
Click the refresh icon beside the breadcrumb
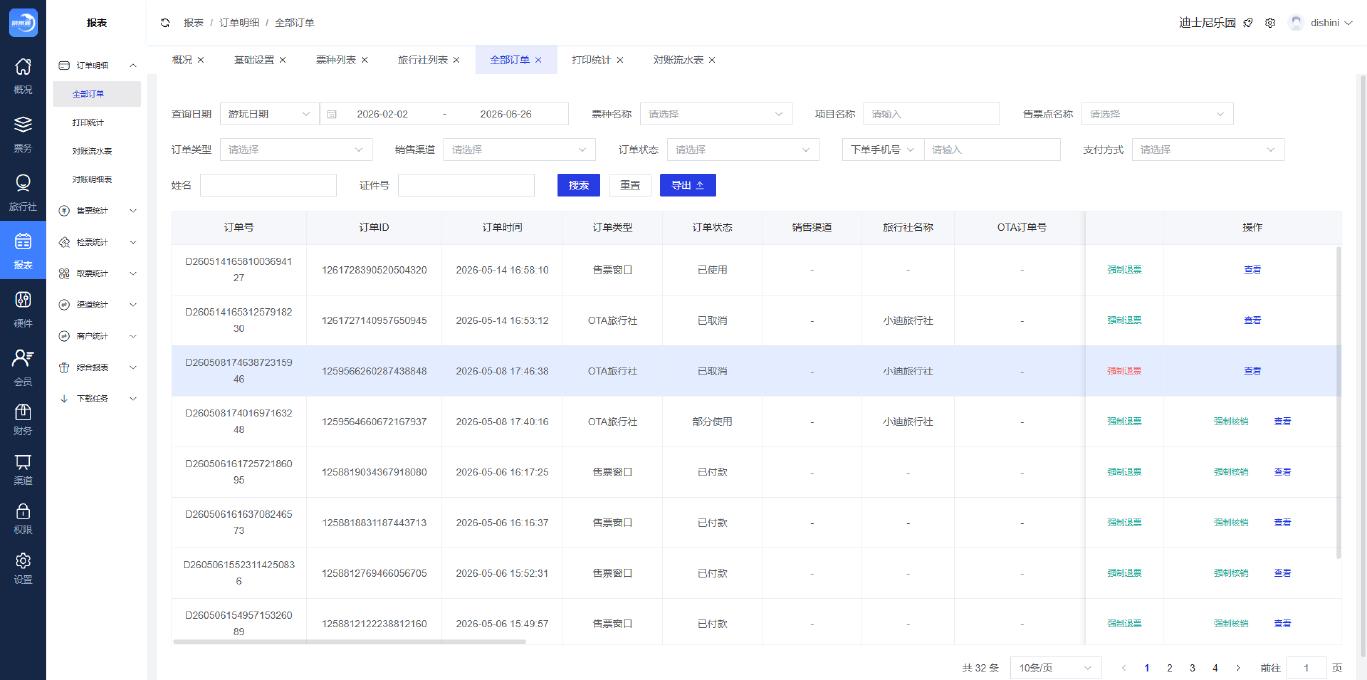pos(165,22)
